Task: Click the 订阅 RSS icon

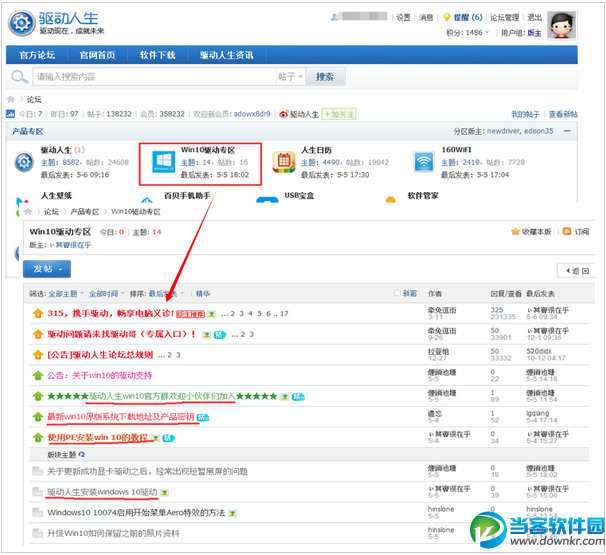Action: [567, 232]
